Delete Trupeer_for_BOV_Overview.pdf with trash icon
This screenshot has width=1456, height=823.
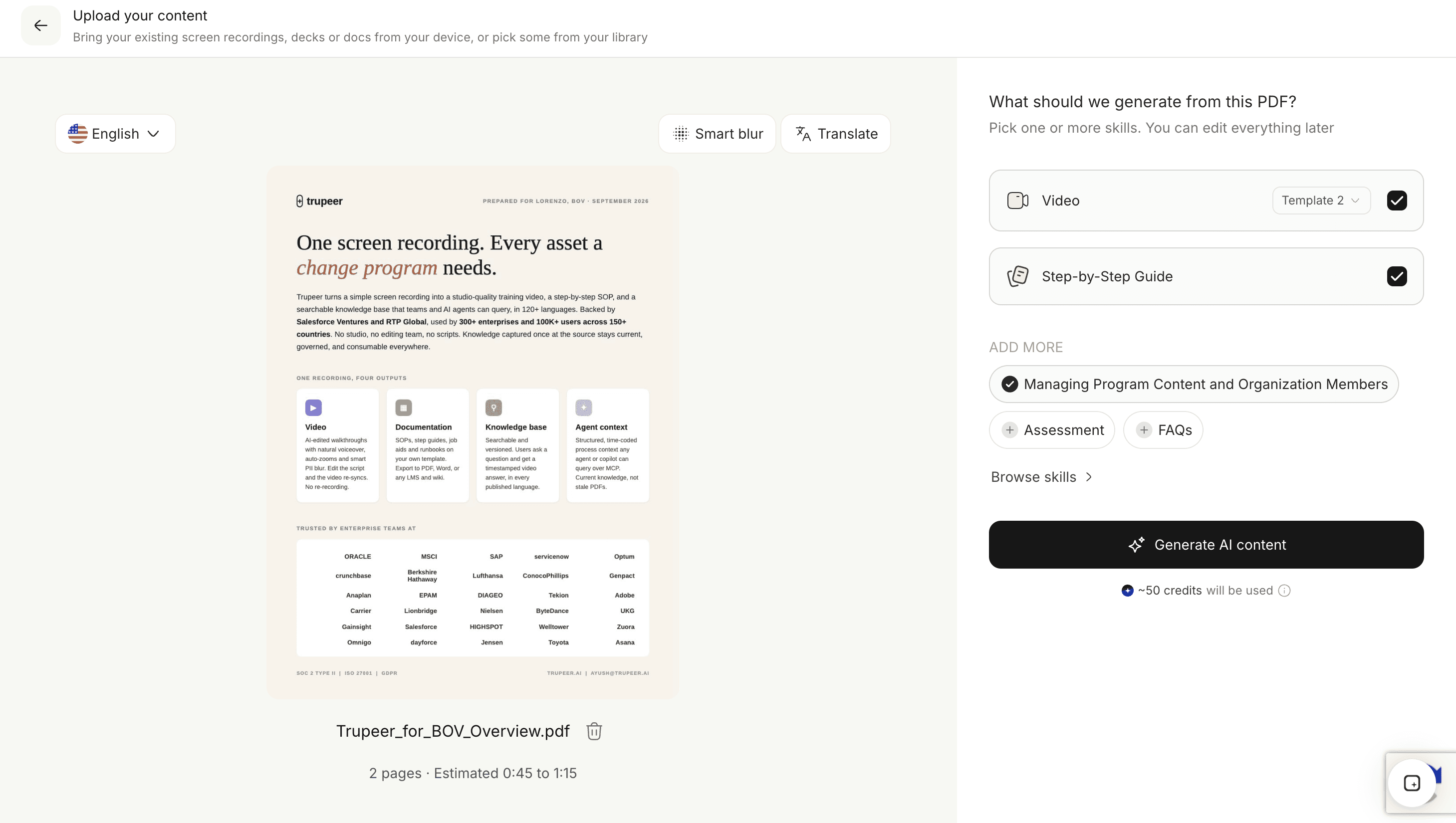click(x=594, y=731)
